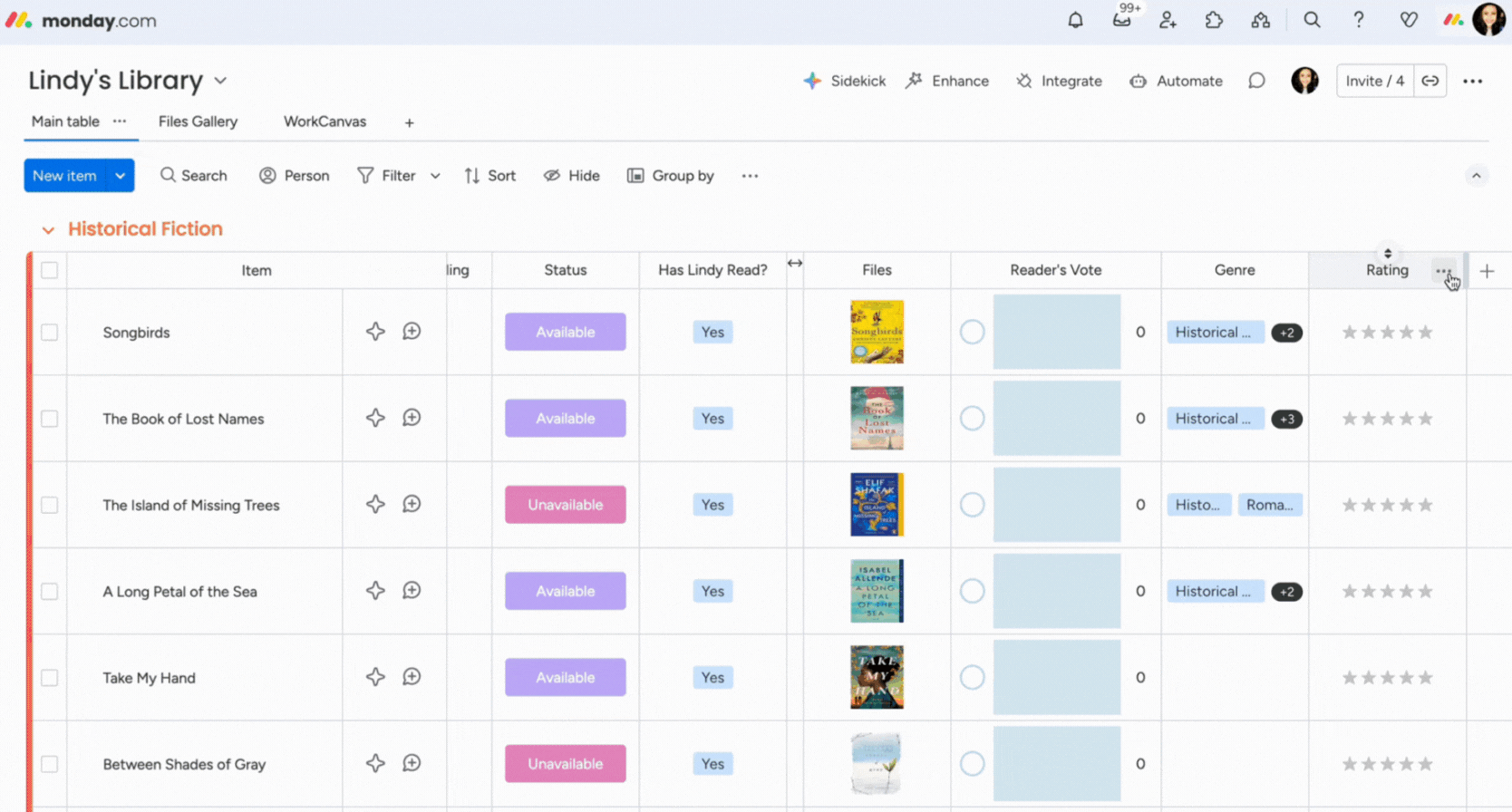Copy the board link icon next to Invite
Screen dimensions: 1512x812
pyautogui.click(x=1430, y=81)
